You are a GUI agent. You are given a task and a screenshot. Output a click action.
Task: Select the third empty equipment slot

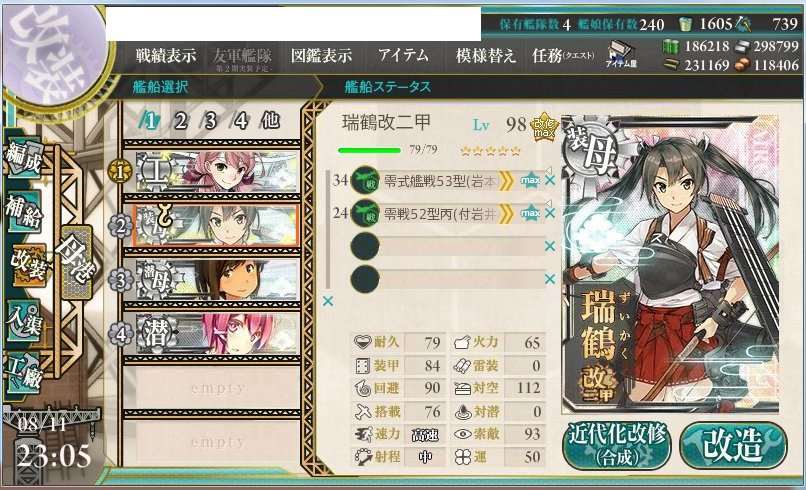pos(448,246)
